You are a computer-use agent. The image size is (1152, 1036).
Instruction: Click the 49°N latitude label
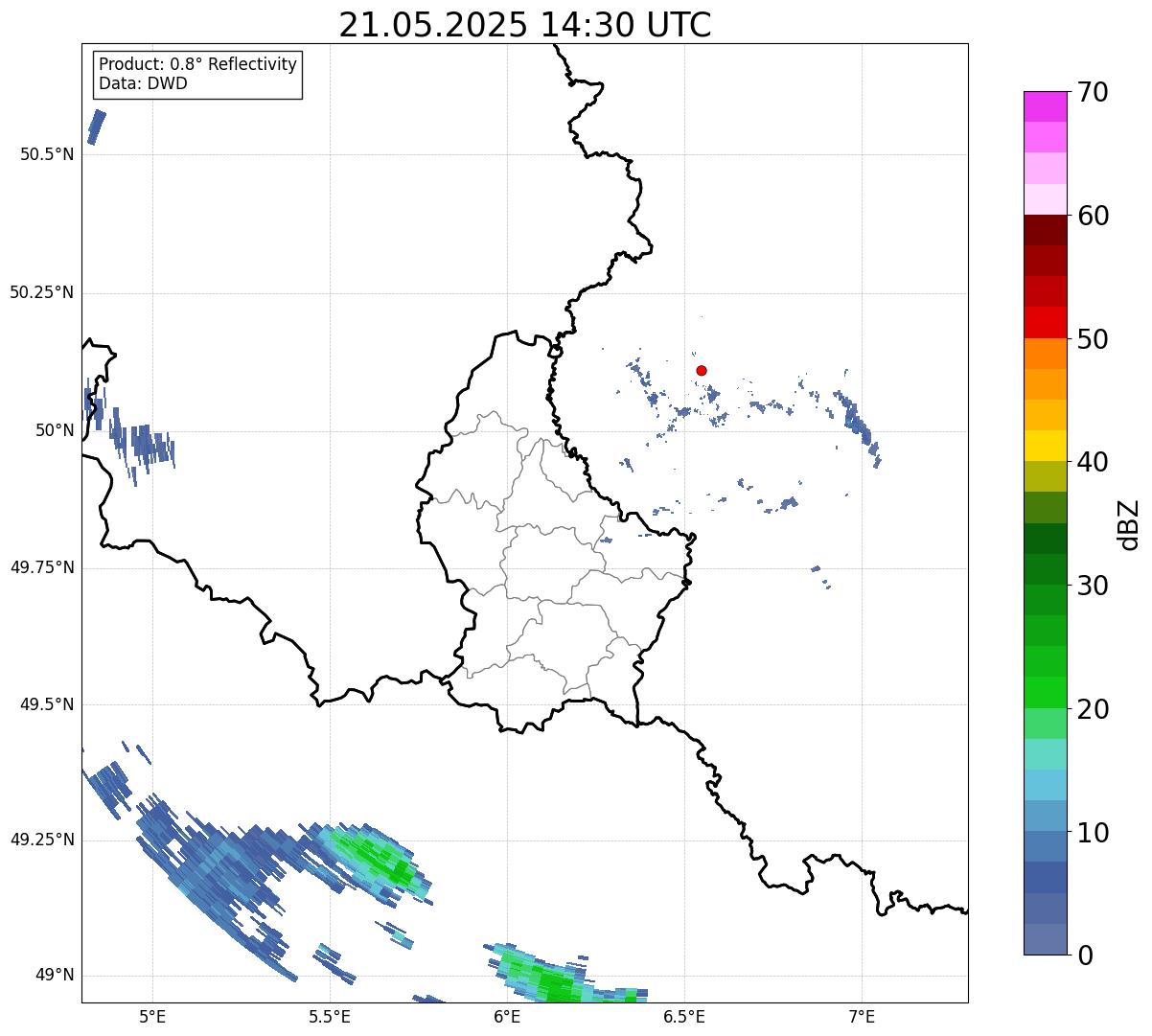[56, 975]
